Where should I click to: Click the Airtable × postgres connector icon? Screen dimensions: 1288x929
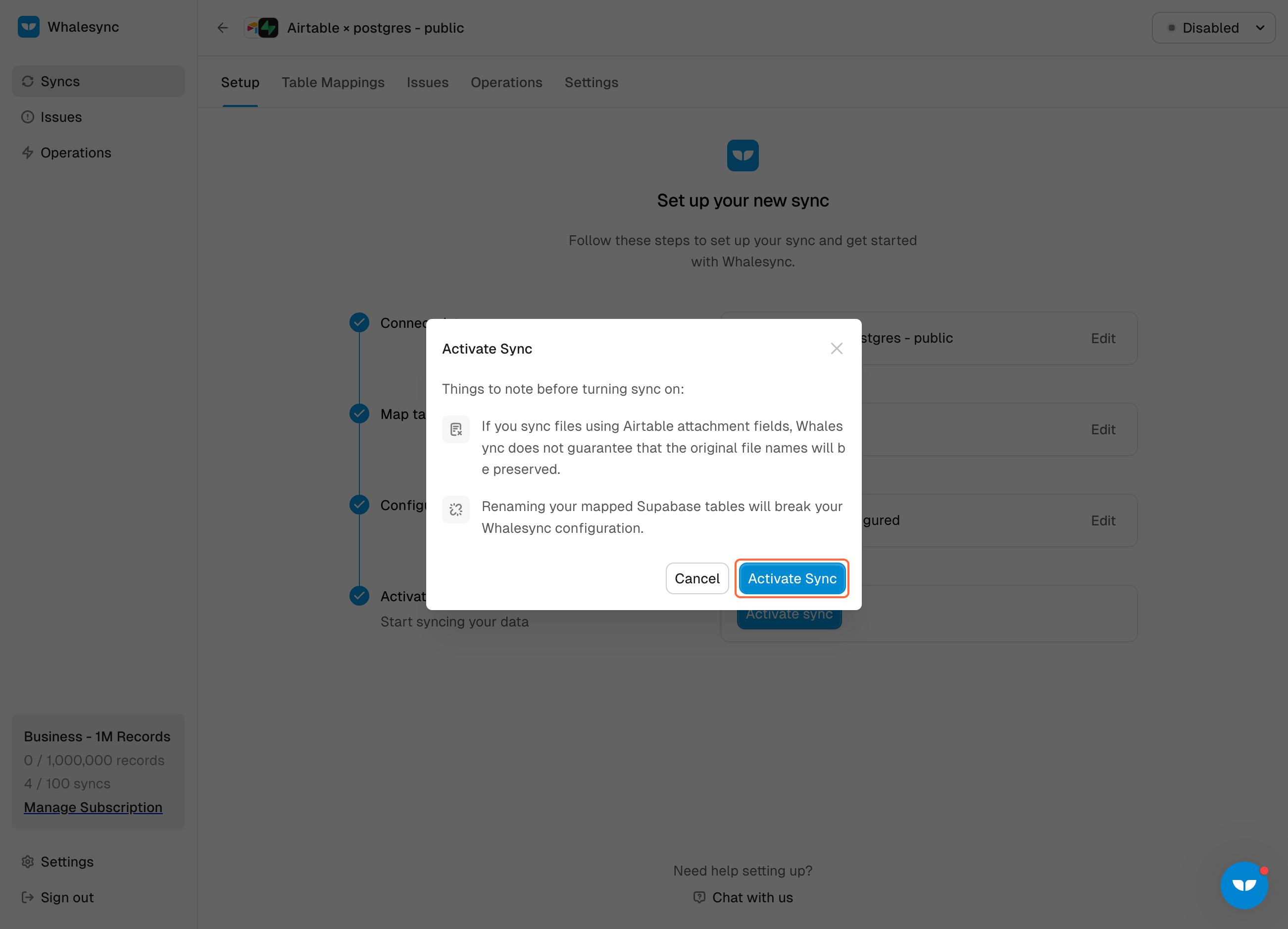click(x=261, y=28)
